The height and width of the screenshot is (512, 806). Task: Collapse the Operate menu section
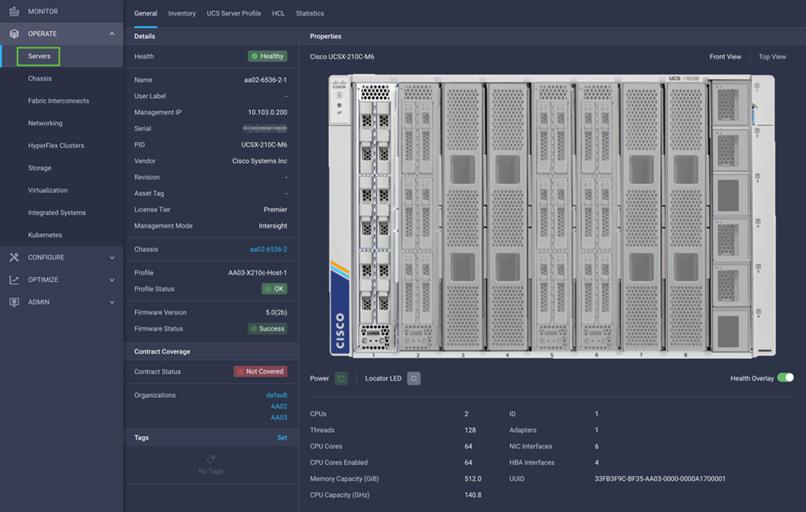tap(112, 34)
